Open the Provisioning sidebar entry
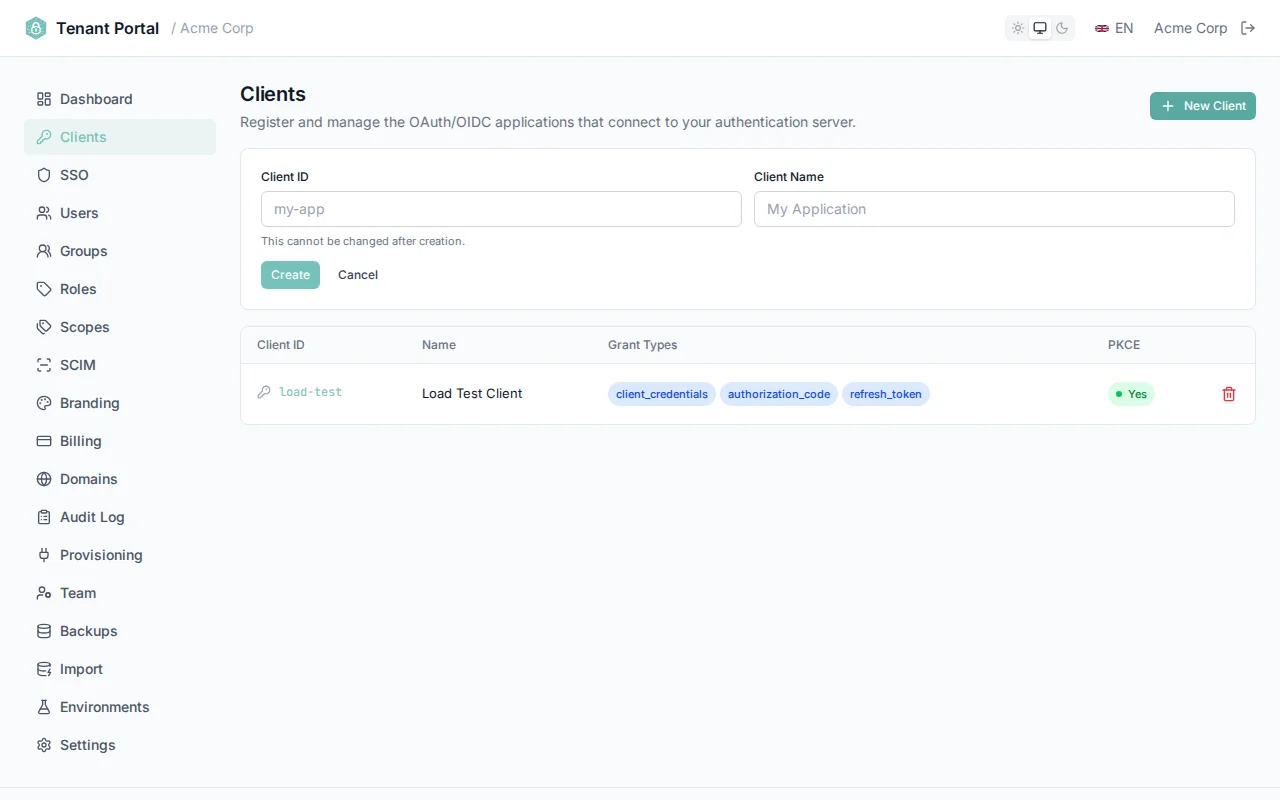The image size is (1280, 800). tap(120, 555)
